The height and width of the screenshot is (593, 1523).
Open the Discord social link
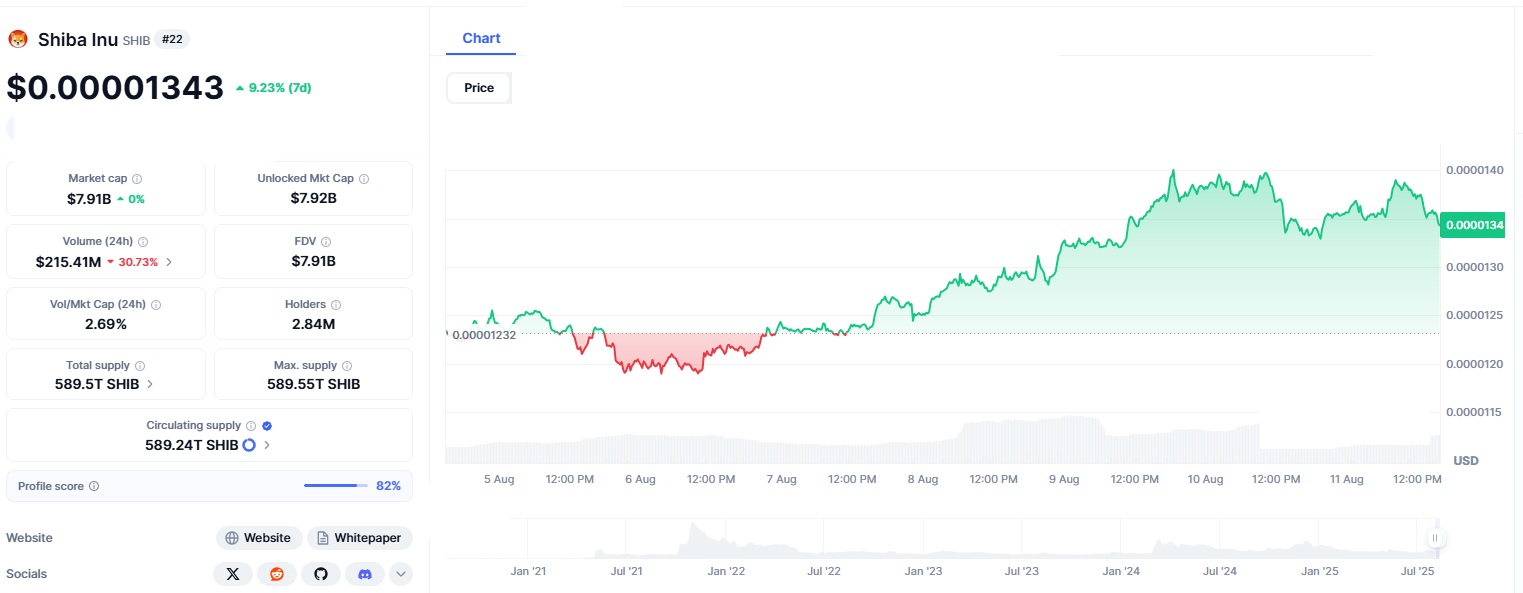(x=365, y=574)
